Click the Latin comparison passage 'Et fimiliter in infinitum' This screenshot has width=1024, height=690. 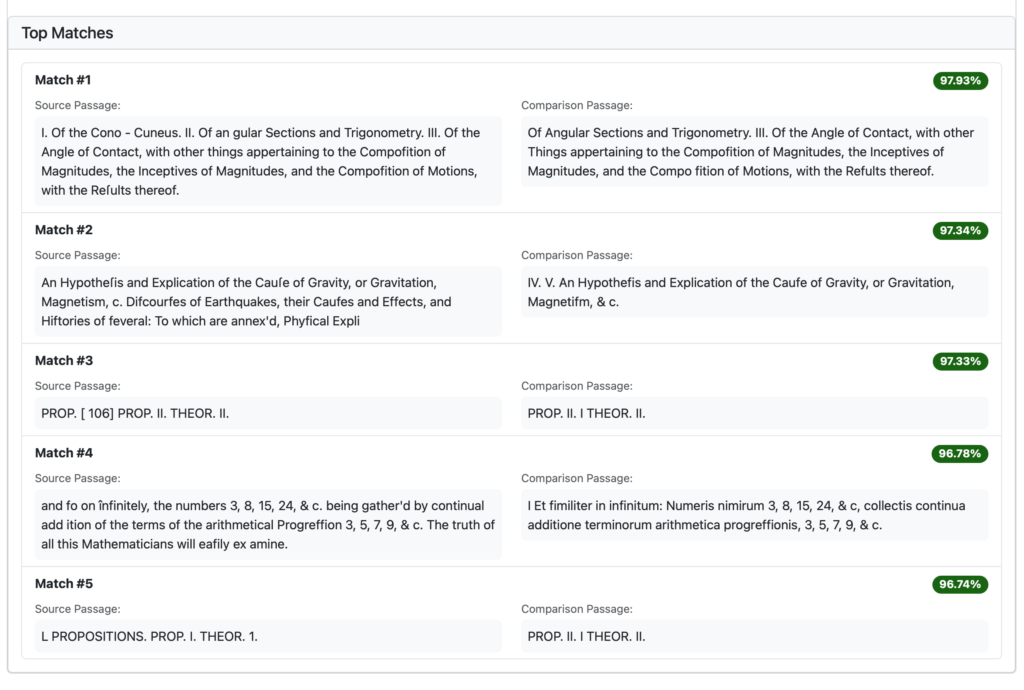[754, 515]
